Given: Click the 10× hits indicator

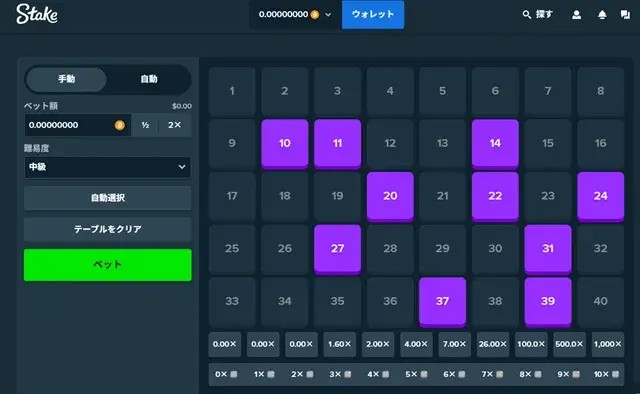Looking at the screenshot, I should (606, 374).
